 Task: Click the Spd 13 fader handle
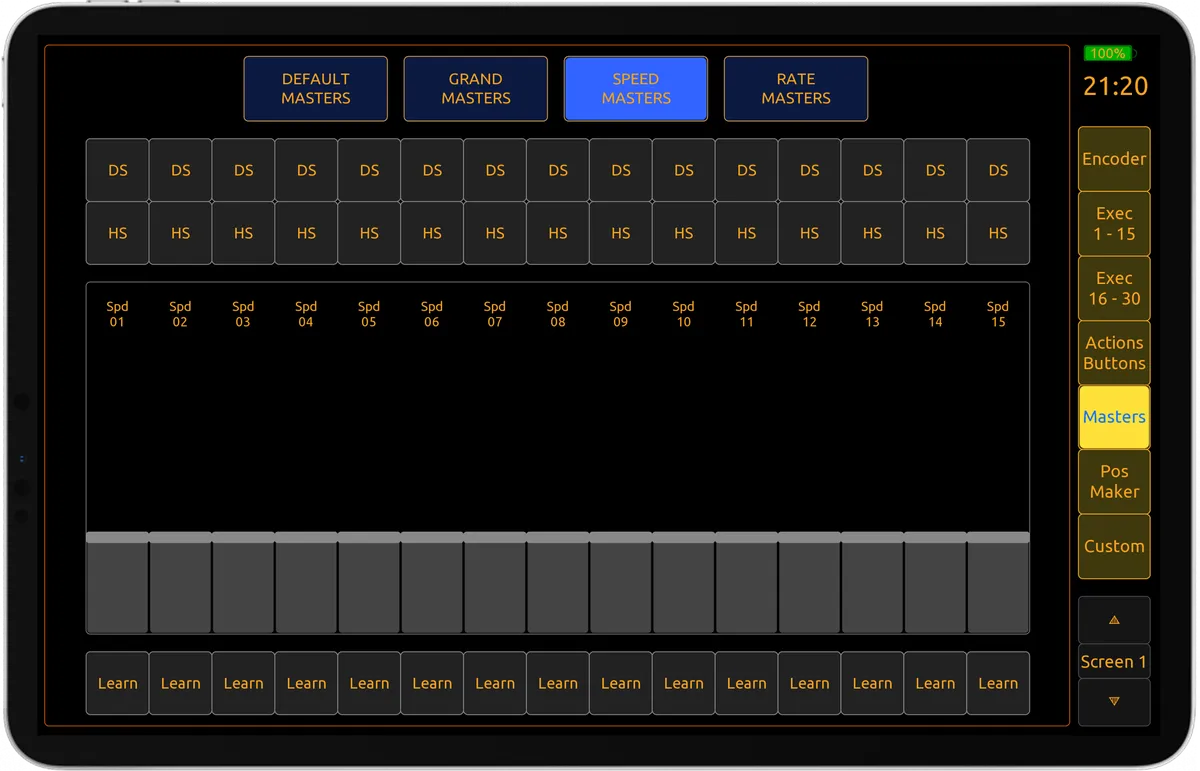873,537
